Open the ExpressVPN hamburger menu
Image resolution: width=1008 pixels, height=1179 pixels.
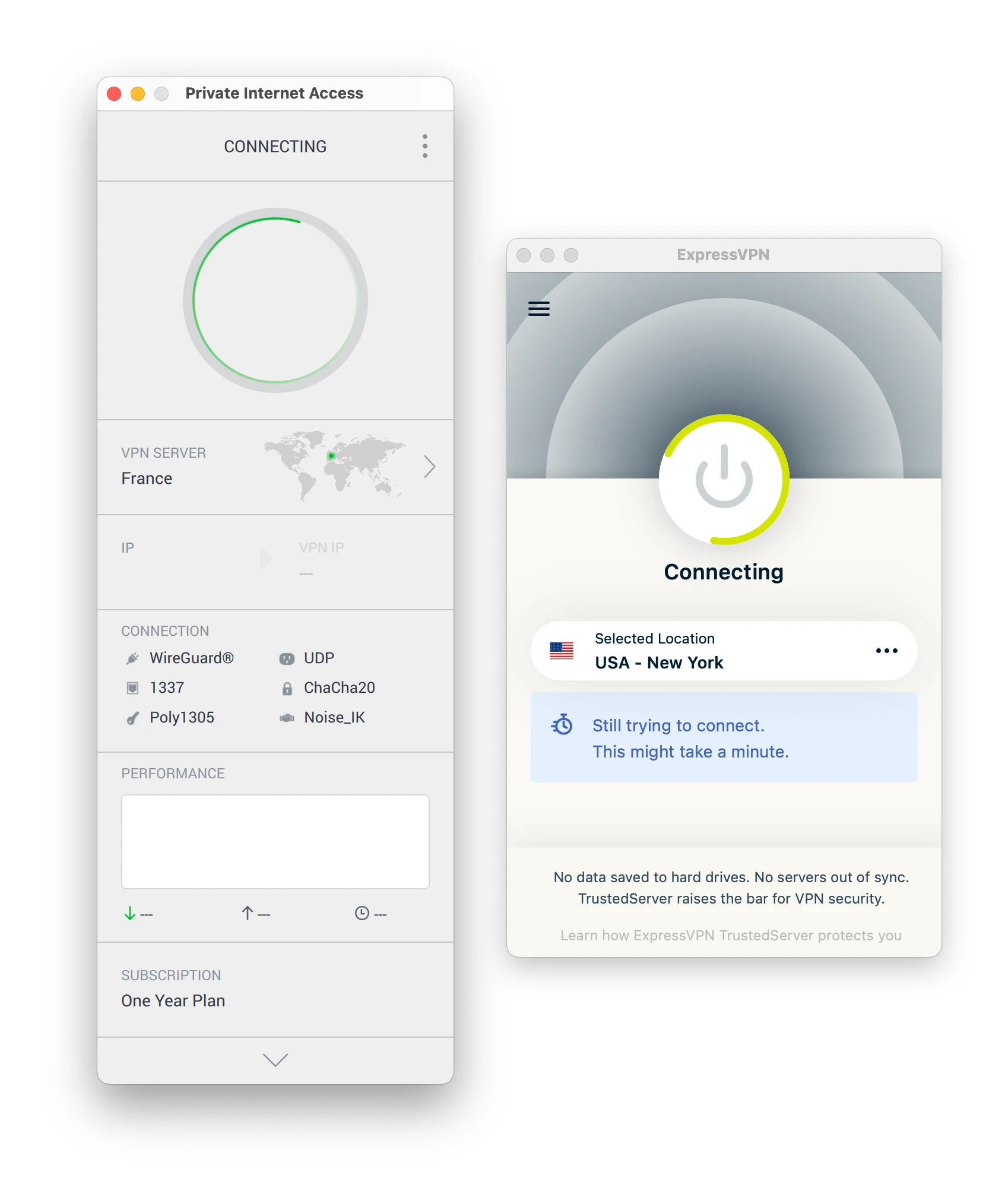(539, 309)
